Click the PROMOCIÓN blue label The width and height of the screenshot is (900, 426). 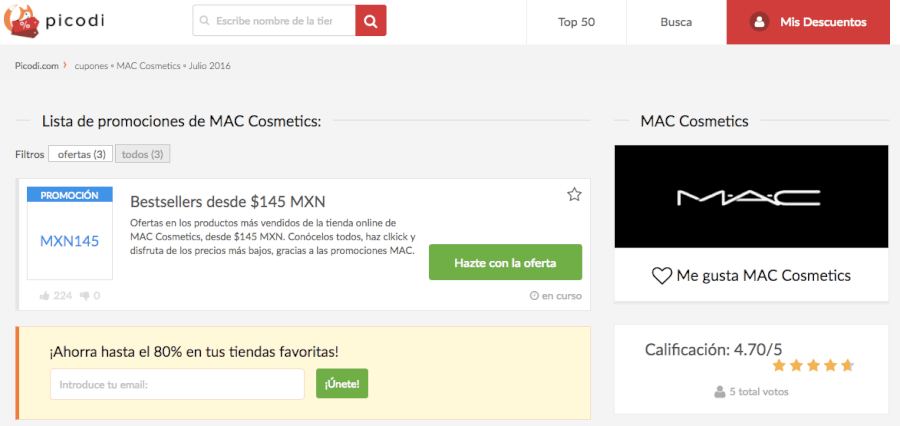pyautogui.click(x=69, y=195)
